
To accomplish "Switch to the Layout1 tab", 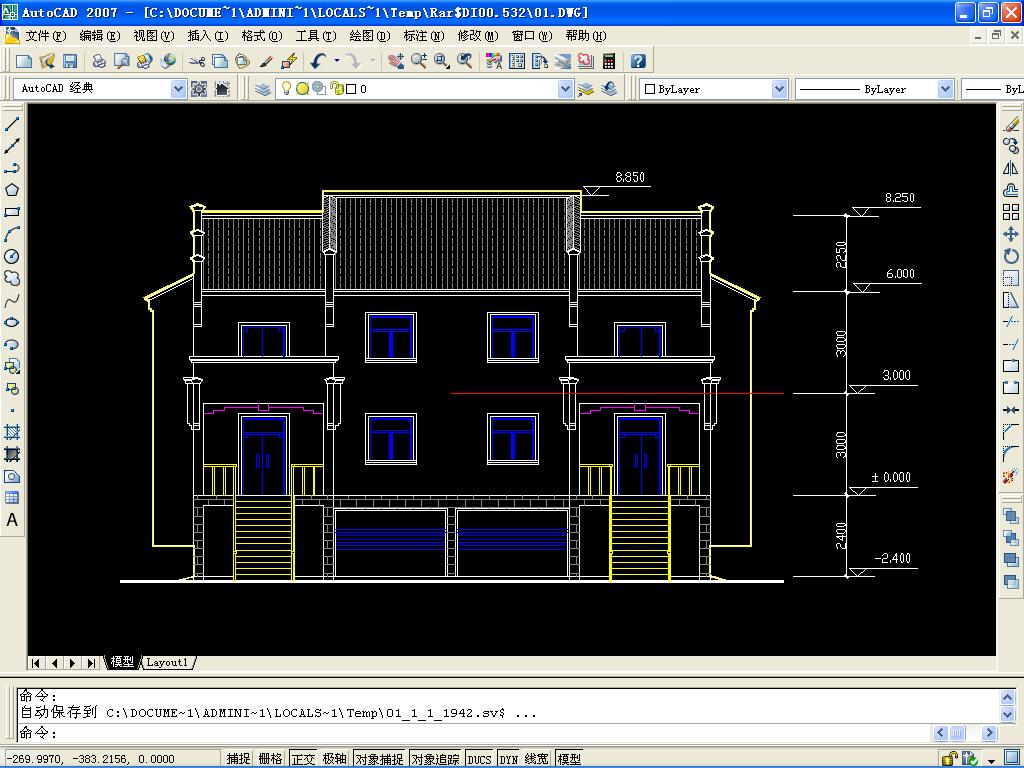I will (167, 662).
